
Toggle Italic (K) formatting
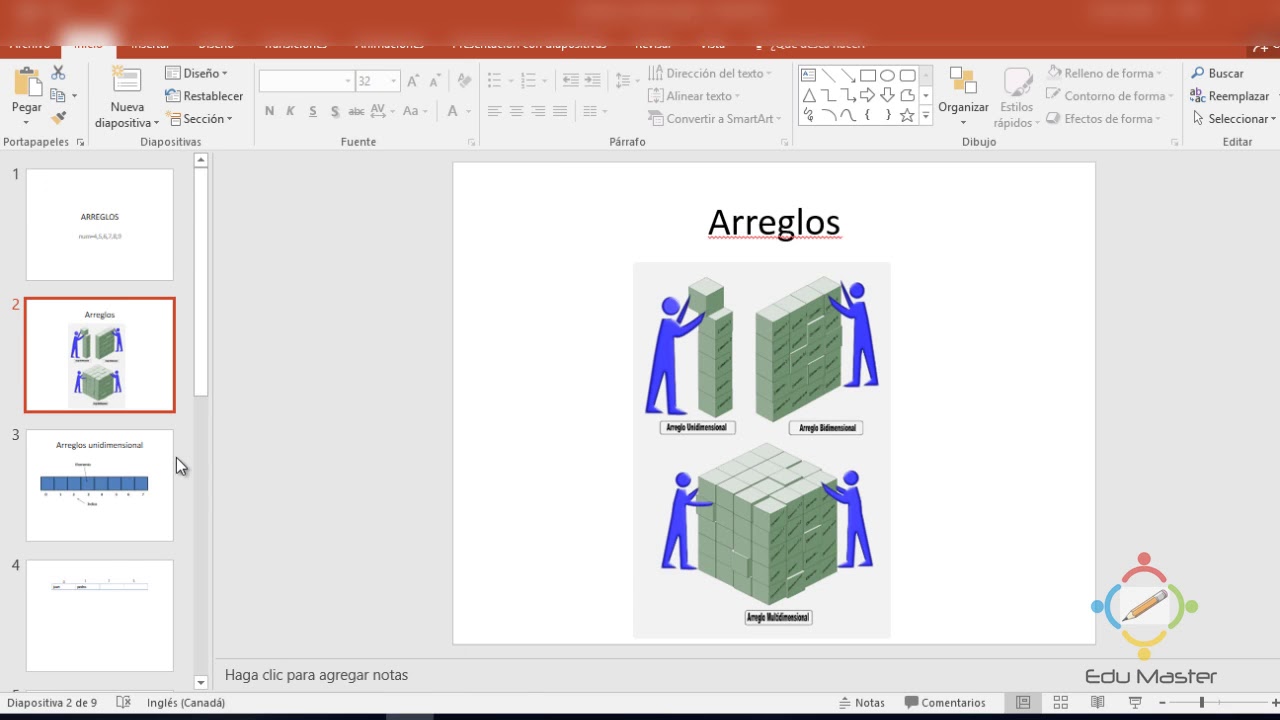coord(291,111)
